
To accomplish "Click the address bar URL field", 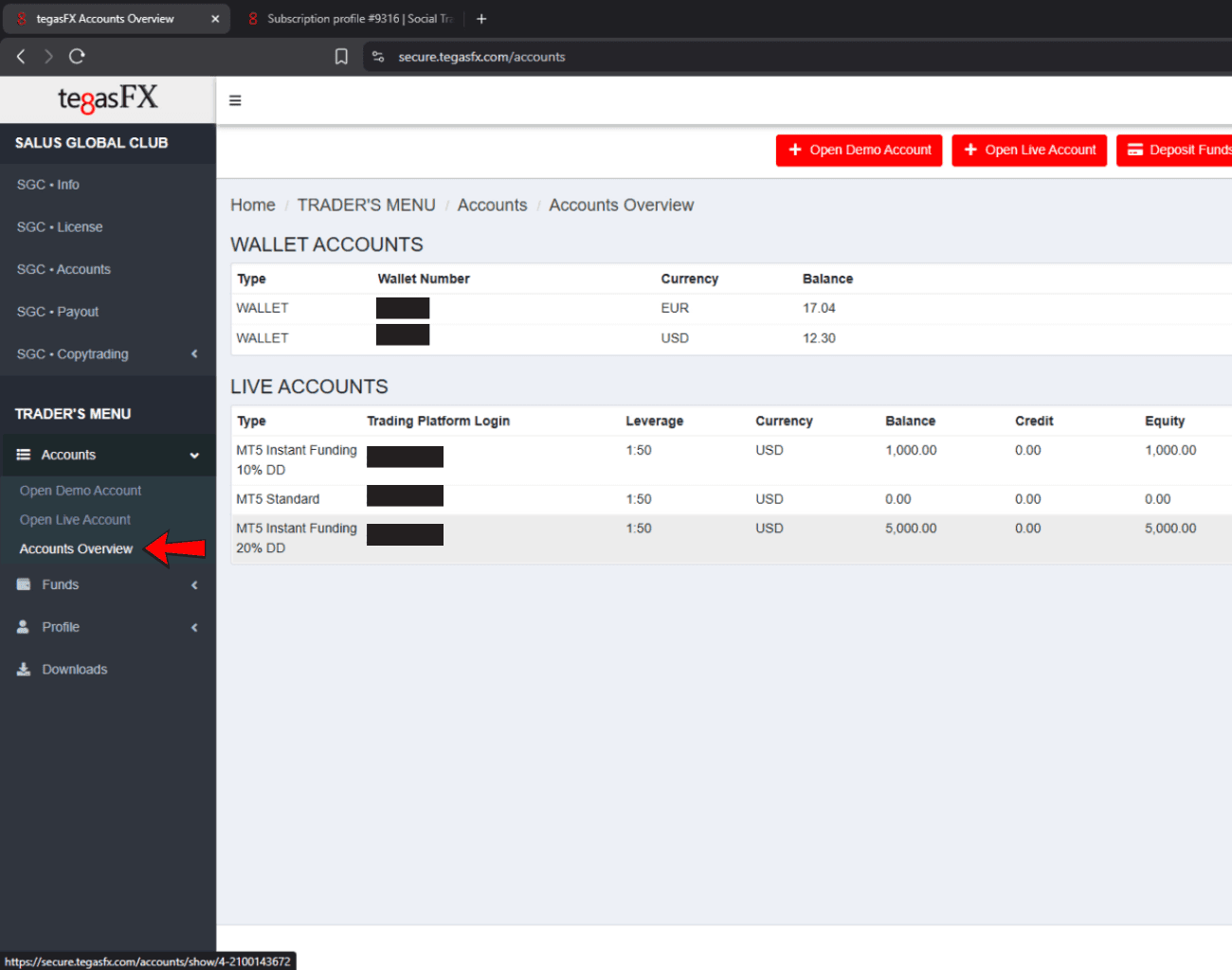I will [796, 57].
